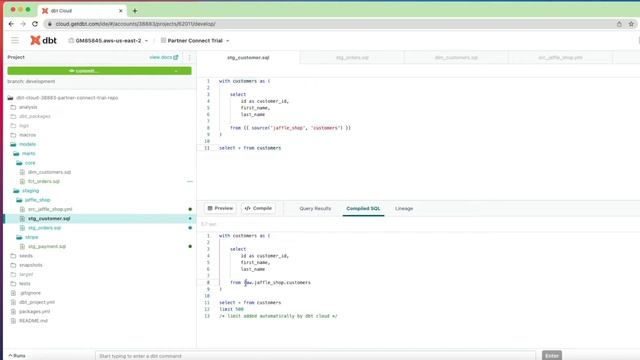Go forward in the browser
640x360 pixels.
(23, 24)
